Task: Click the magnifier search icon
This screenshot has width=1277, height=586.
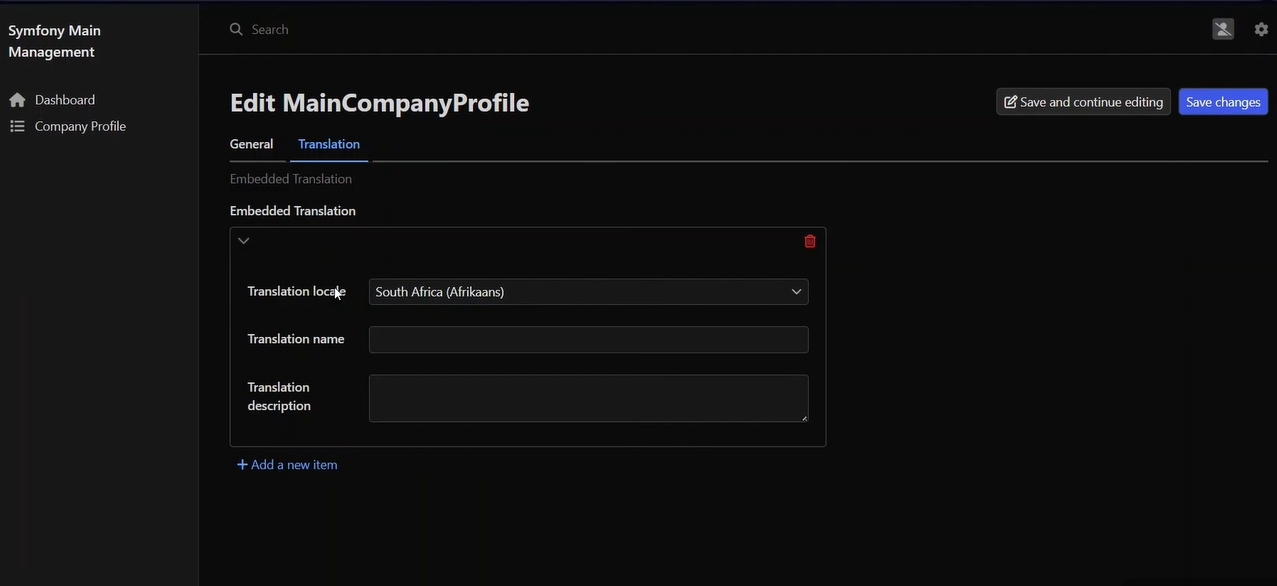Action: (x=236, y=30)
